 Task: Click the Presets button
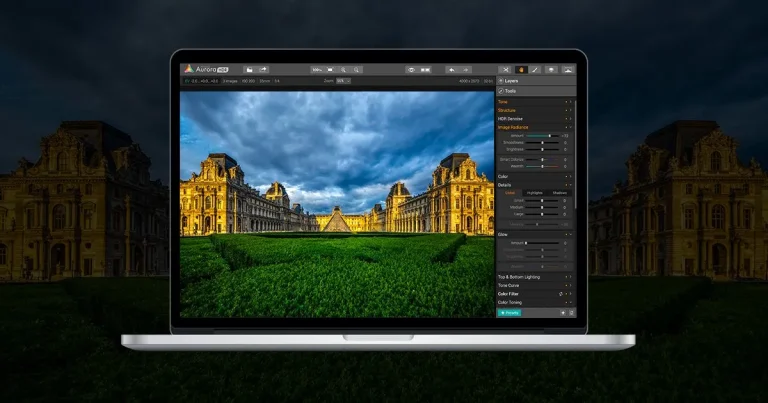coord(510,312)
